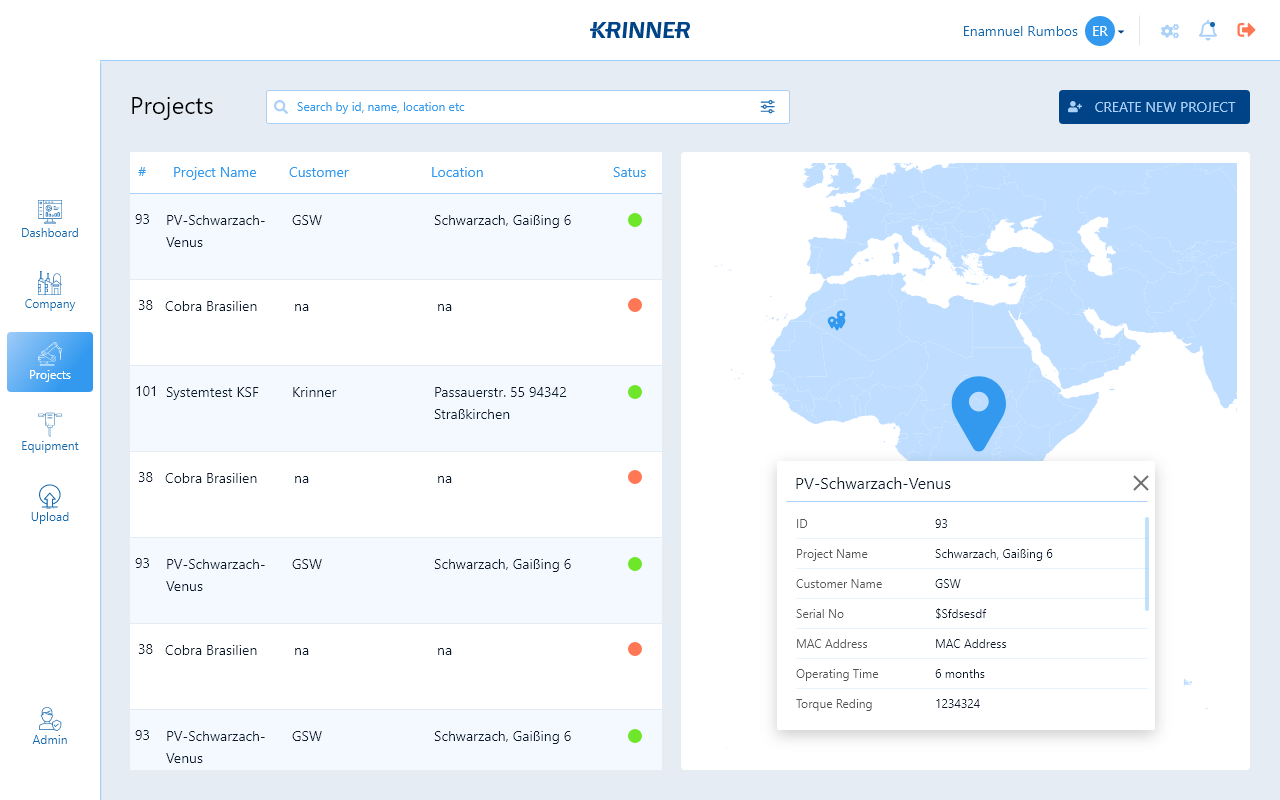
Task: Click the popup details scrollbar
Action: [1147, 563]
